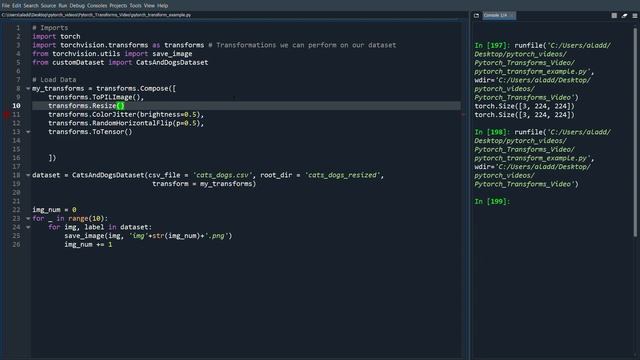The image size is (640, 360).
Task: Click the '# Imports' comment on line 1
Action: [x=50, y=28]
